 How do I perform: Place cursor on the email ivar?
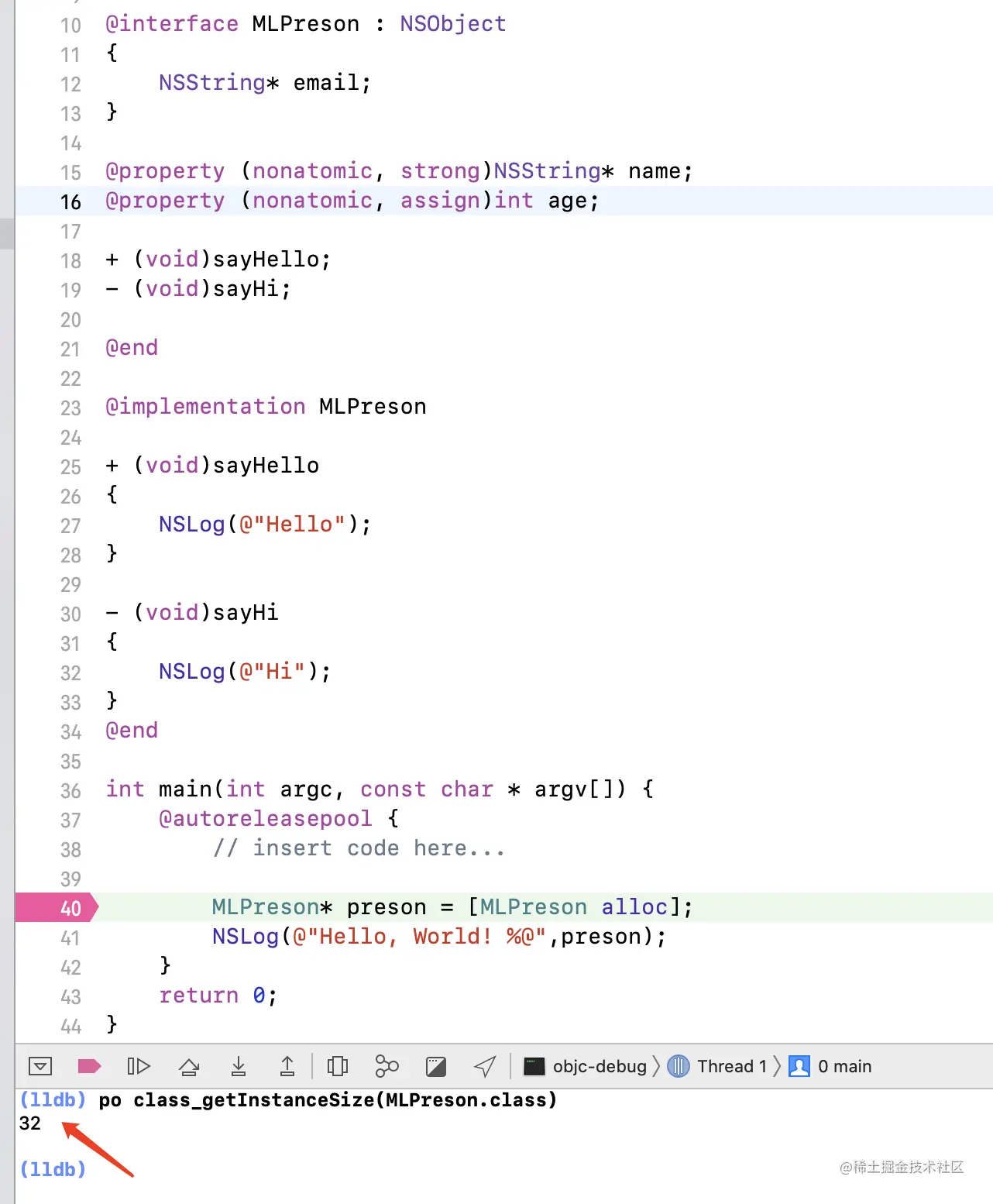(325, 82)
